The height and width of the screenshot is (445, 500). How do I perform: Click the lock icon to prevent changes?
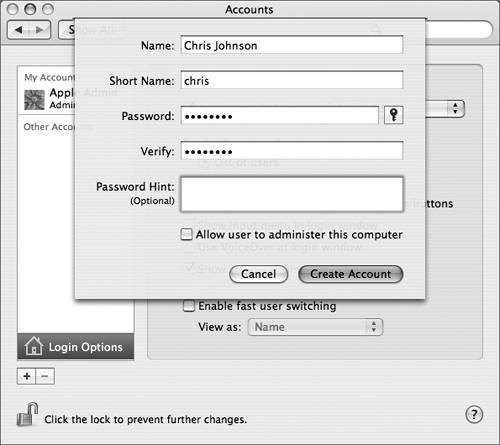click(x=27, y=414)
